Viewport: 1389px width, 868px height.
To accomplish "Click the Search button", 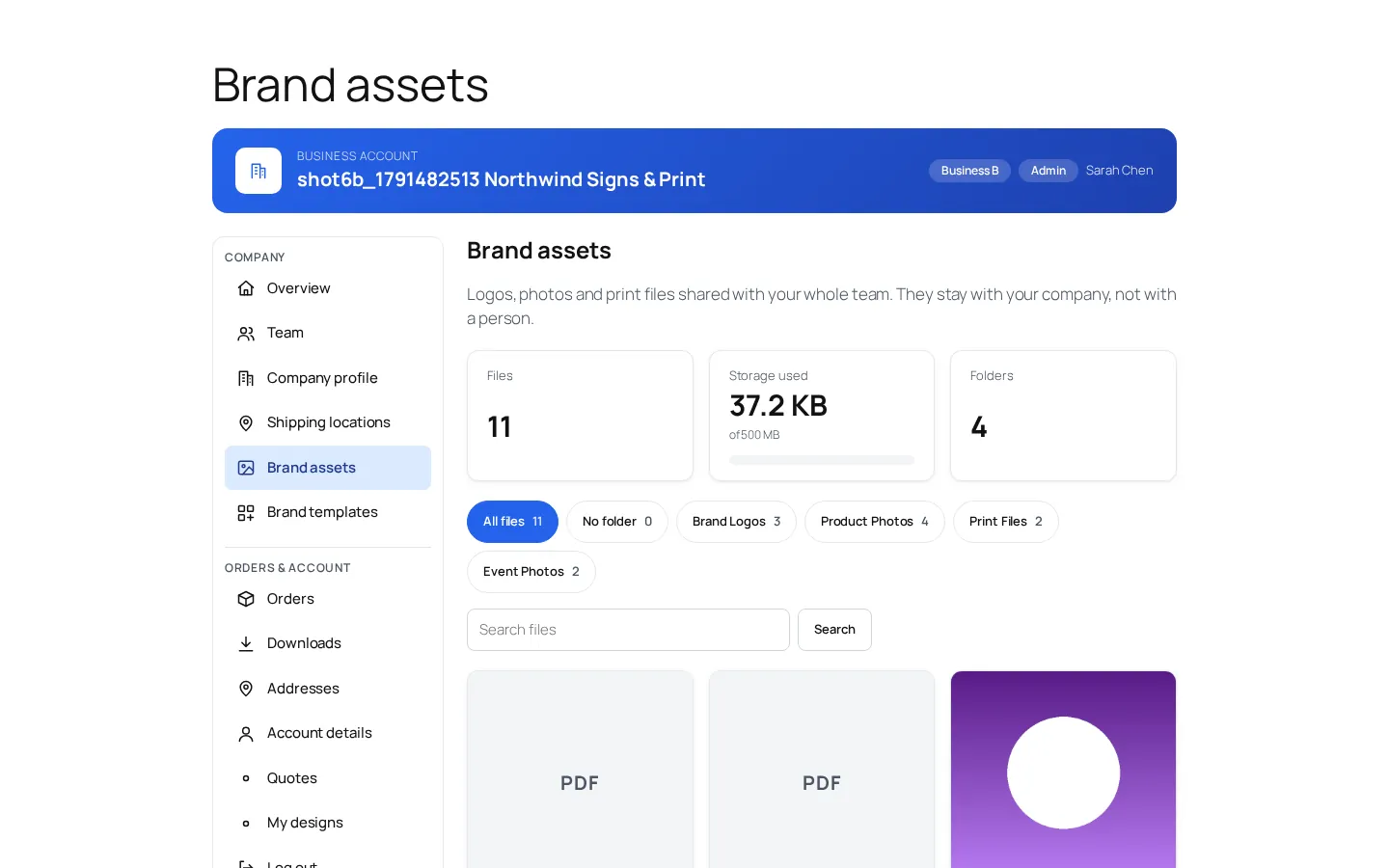I will (x=834, y=630).
